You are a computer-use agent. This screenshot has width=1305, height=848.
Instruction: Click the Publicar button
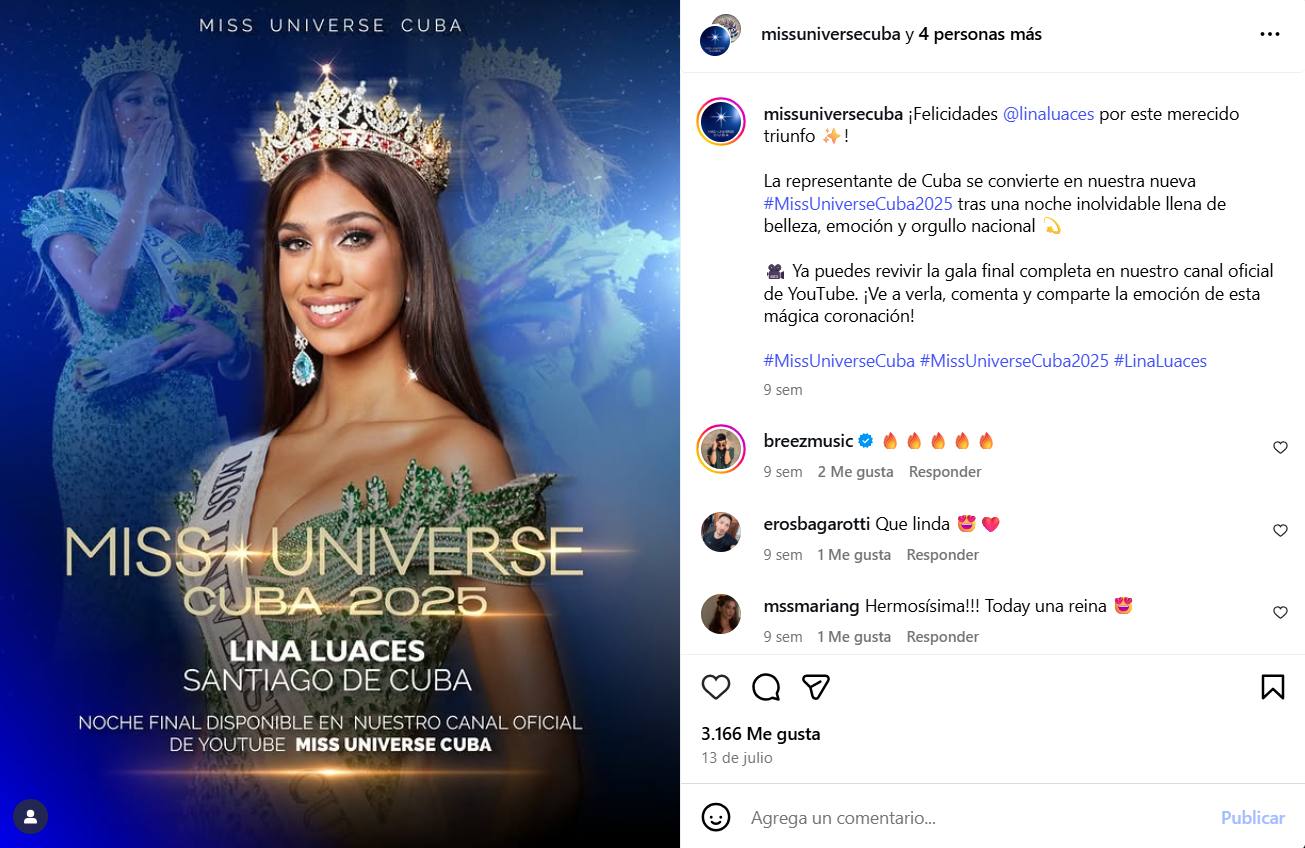point(1252,817)
